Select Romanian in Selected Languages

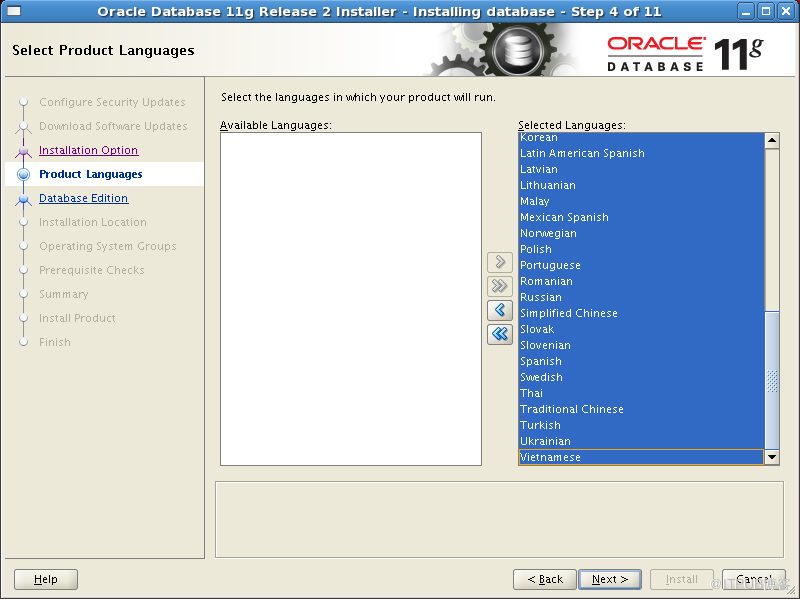coord(641,281)
